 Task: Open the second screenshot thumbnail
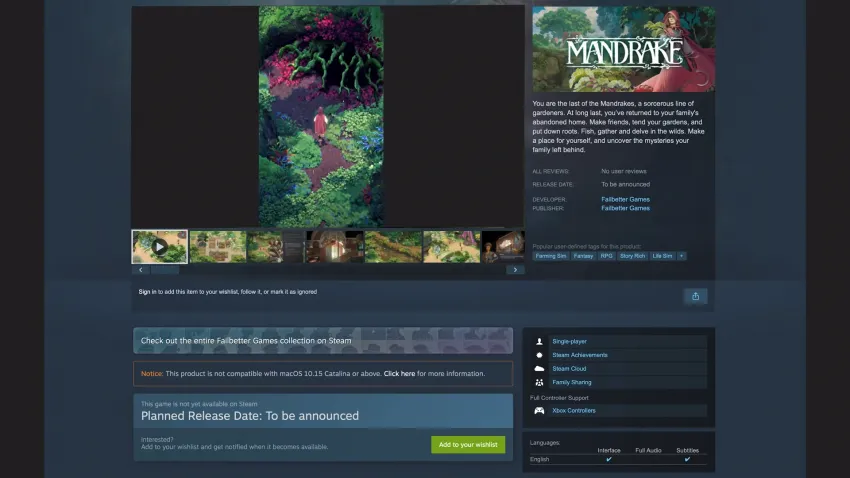(218, 247)
